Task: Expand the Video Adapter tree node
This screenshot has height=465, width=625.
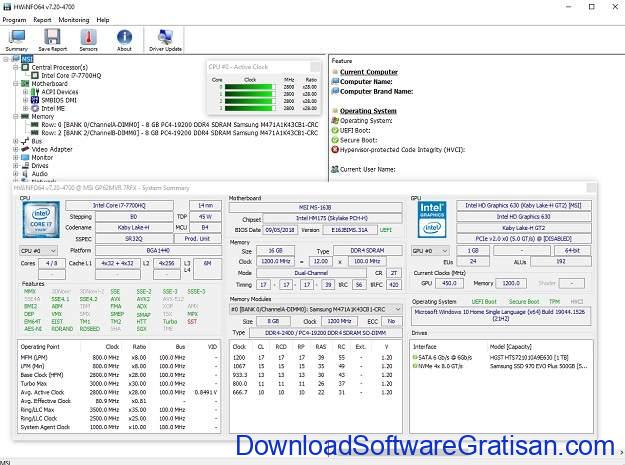Action: pyautogui.click(x=16, y=149)
